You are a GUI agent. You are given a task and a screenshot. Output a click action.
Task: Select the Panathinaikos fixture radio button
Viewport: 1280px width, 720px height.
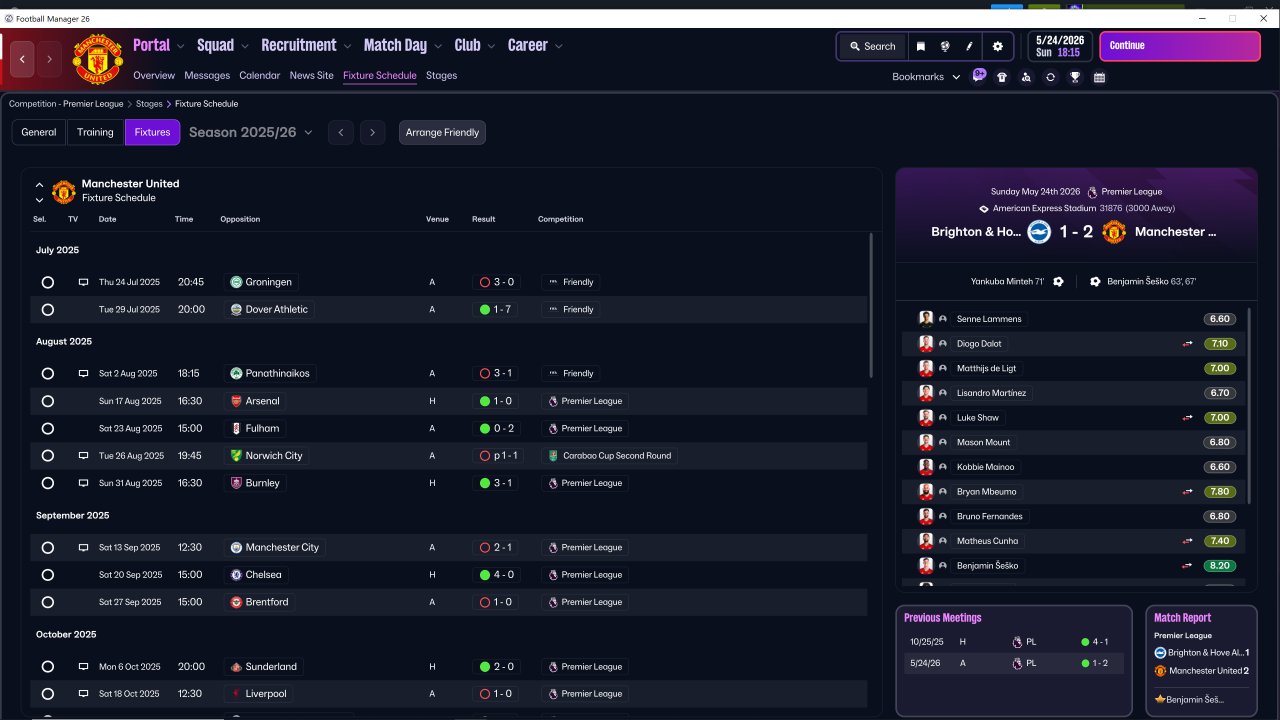pyautogui.click(x=47, y=374)
